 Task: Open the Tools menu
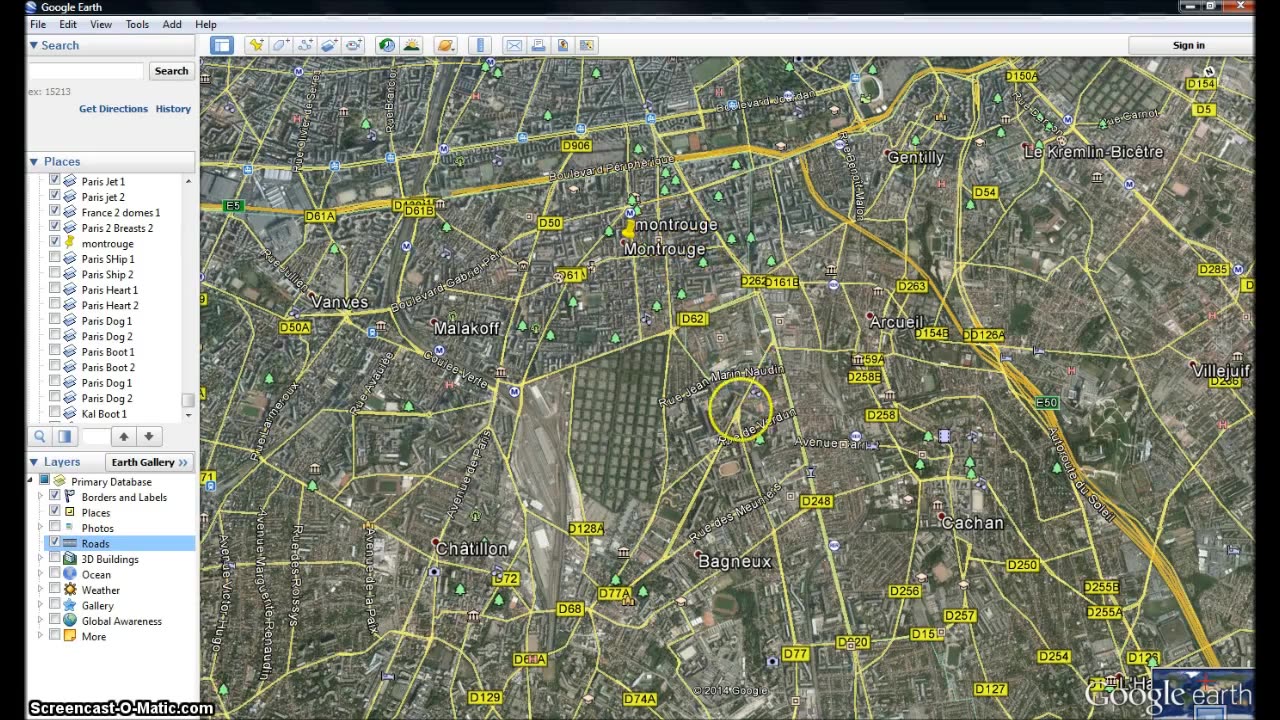(x=137, y=24)
